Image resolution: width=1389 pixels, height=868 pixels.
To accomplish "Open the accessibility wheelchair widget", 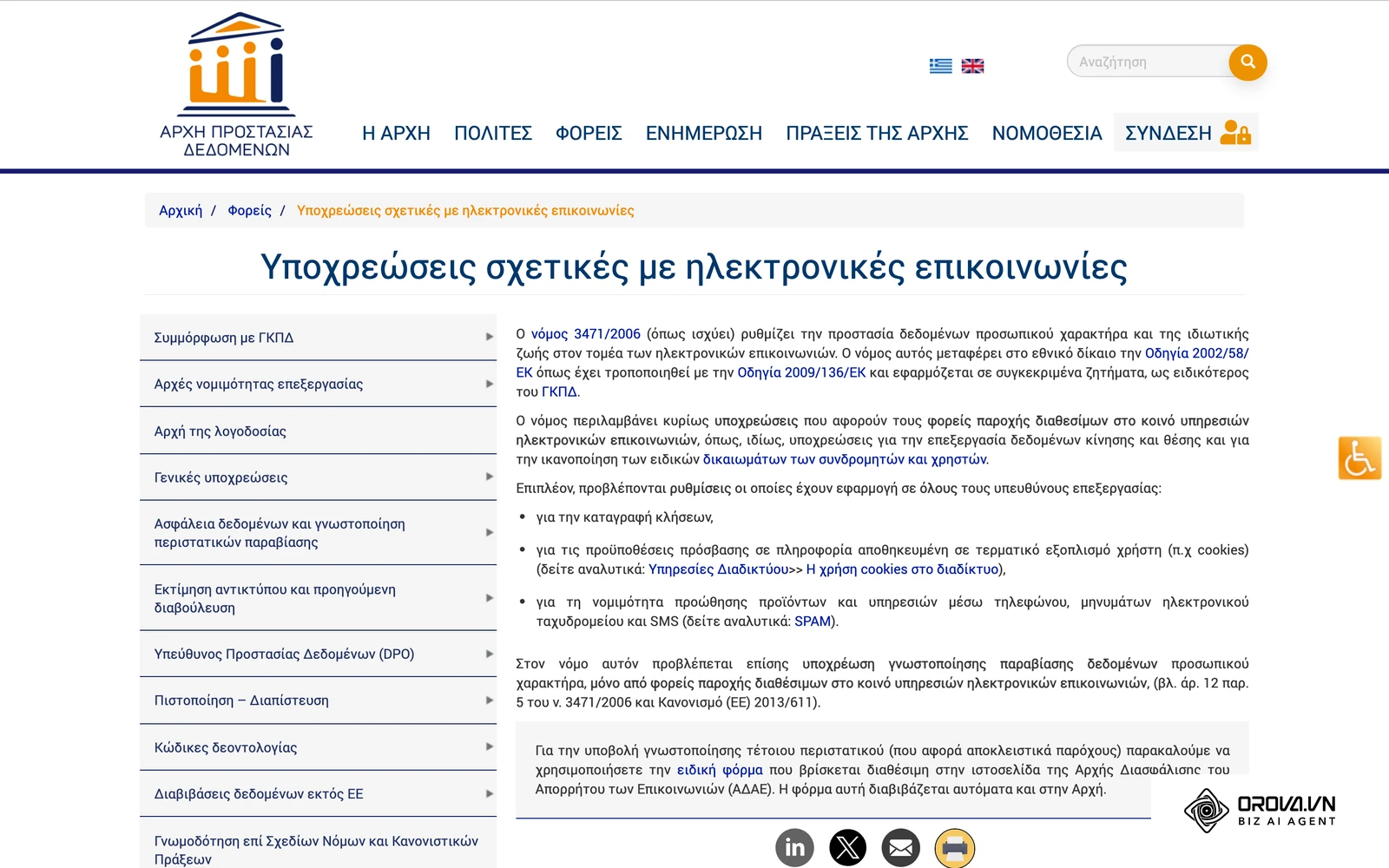I will [x=1359, y=457].
